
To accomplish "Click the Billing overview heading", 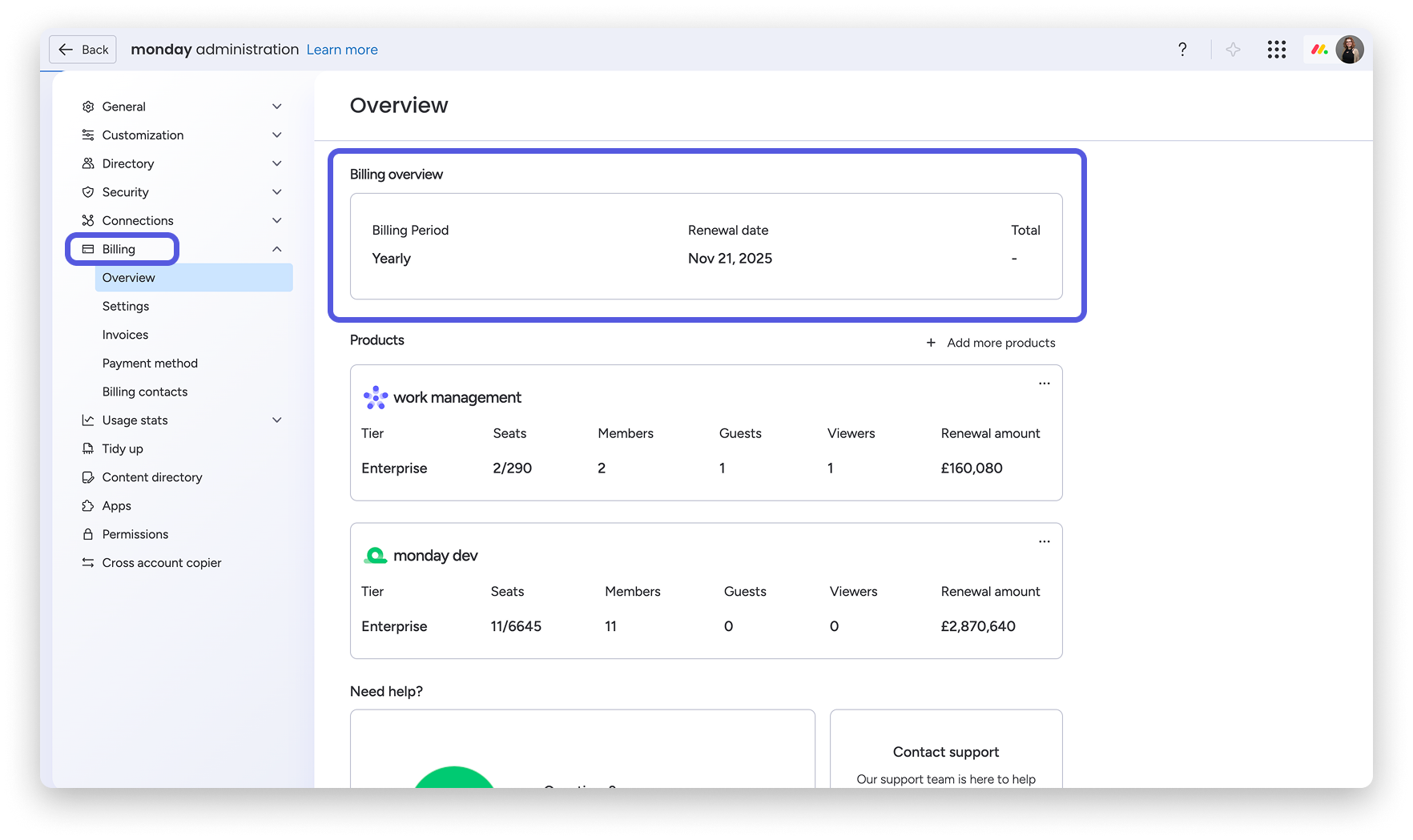I will 397,175.
